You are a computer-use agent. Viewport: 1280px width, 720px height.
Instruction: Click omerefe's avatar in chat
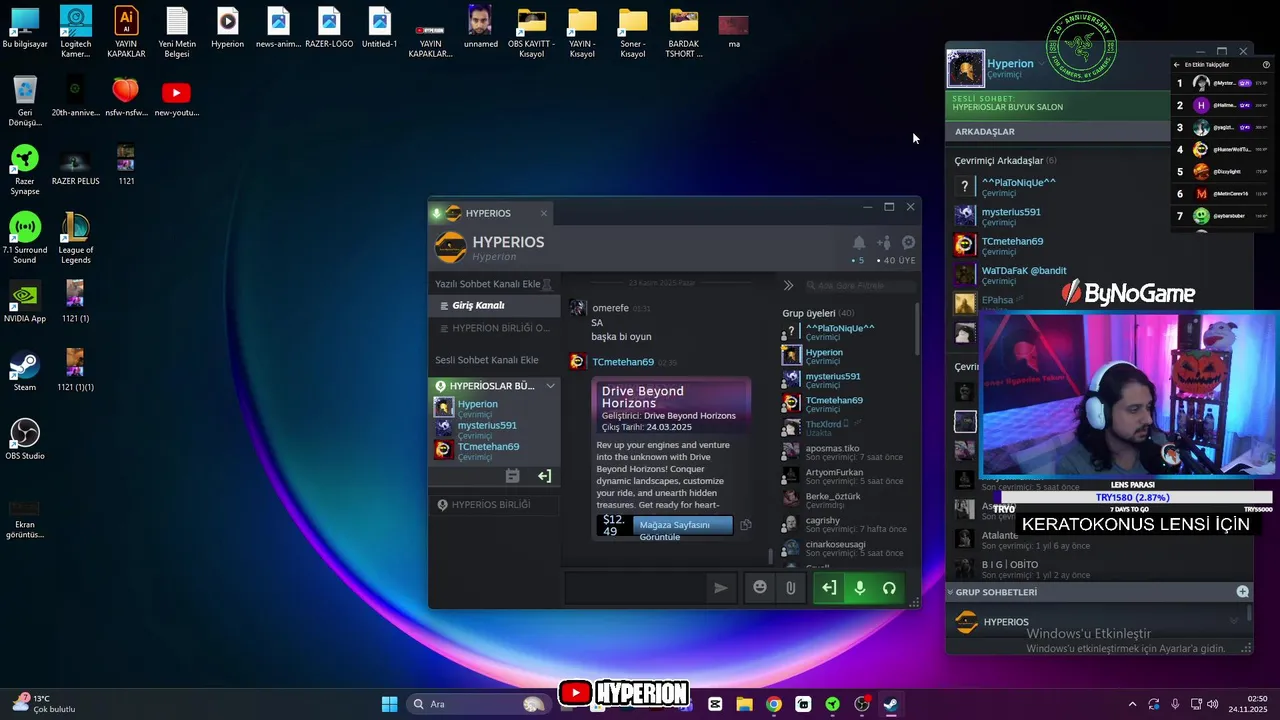click(x=578, y=308)
